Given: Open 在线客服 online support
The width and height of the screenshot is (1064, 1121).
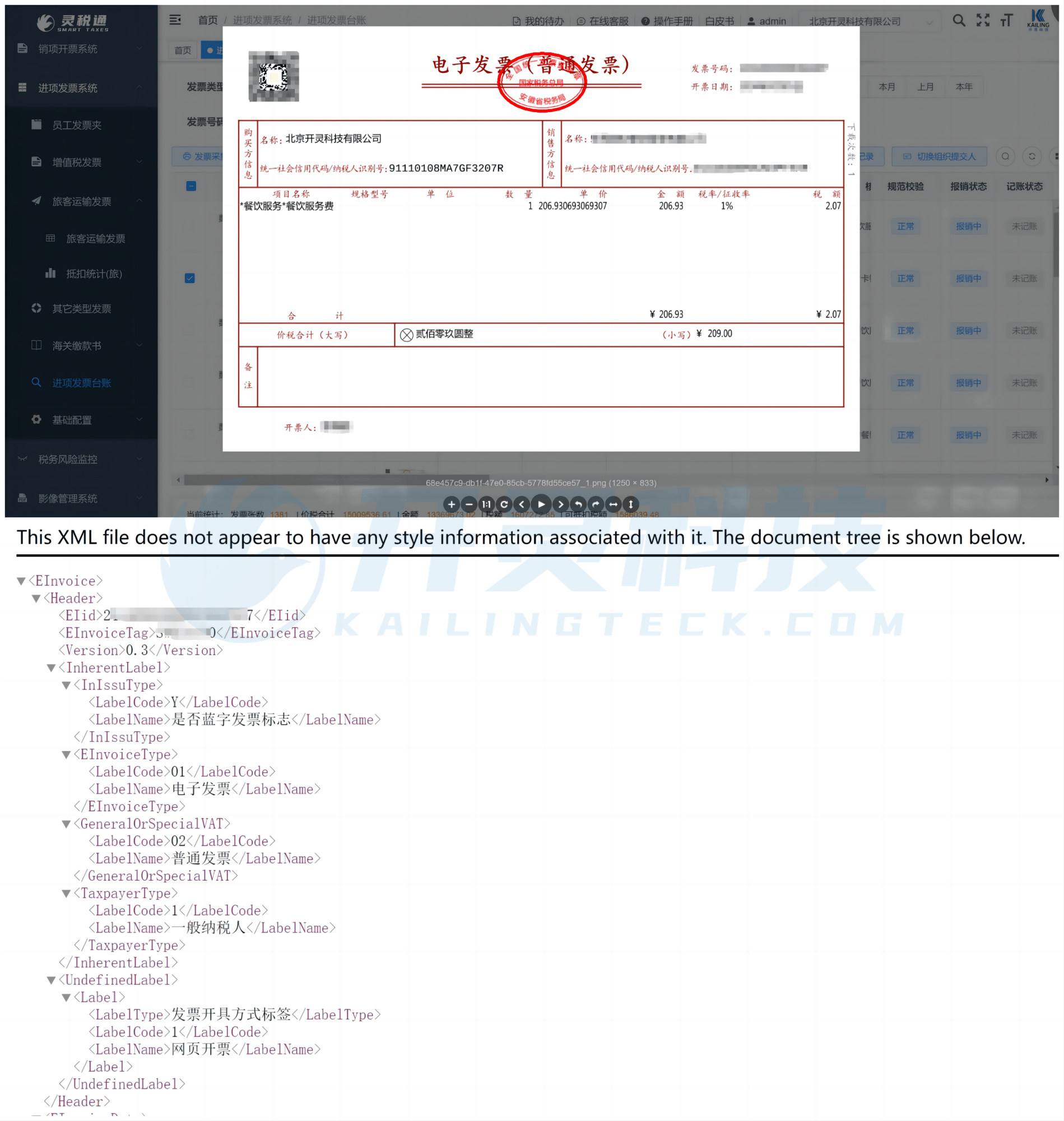Looking at the screenshot, I should 602,21.
